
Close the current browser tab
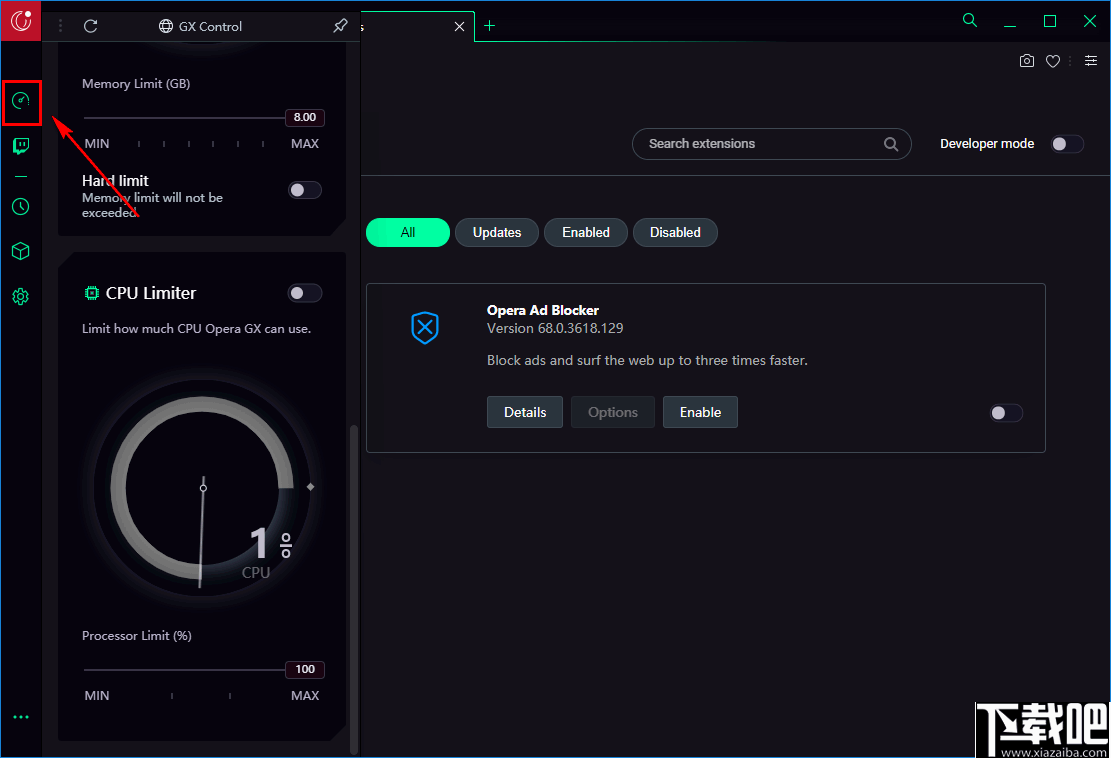pos(459,26)
